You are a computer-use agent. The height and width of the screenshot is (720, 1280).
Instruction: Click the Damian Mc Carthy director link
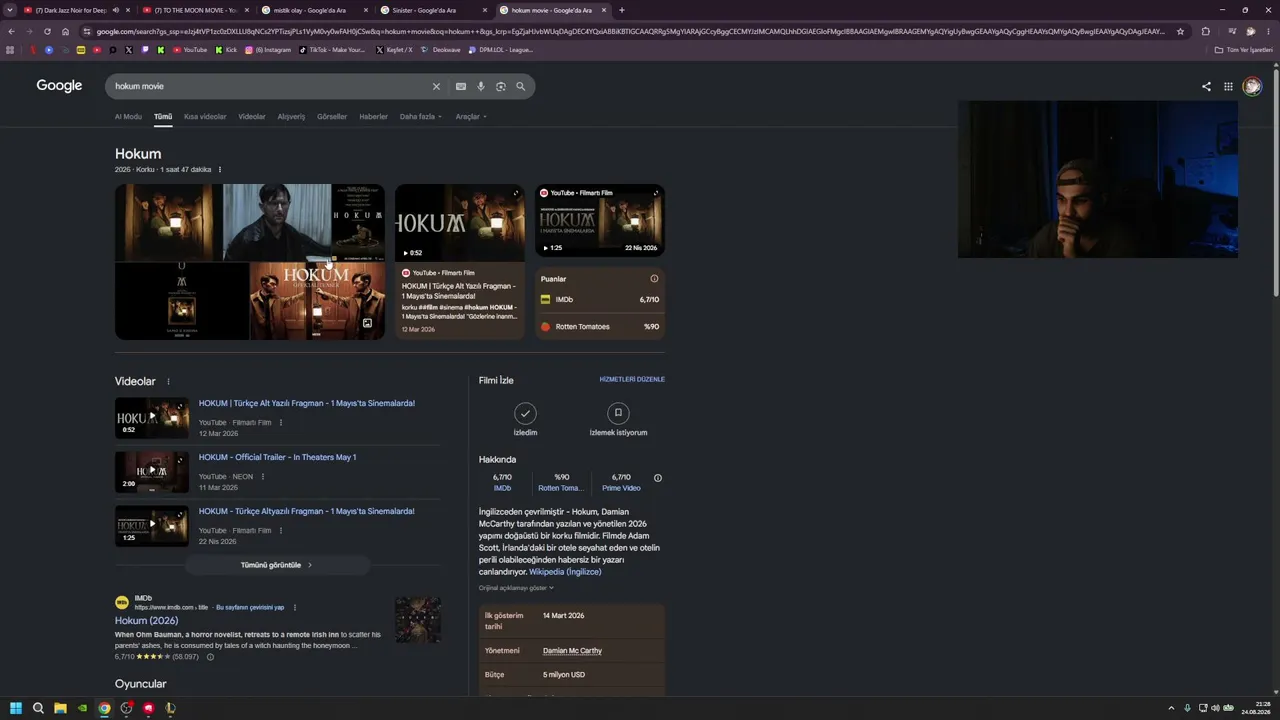point(572,651)
